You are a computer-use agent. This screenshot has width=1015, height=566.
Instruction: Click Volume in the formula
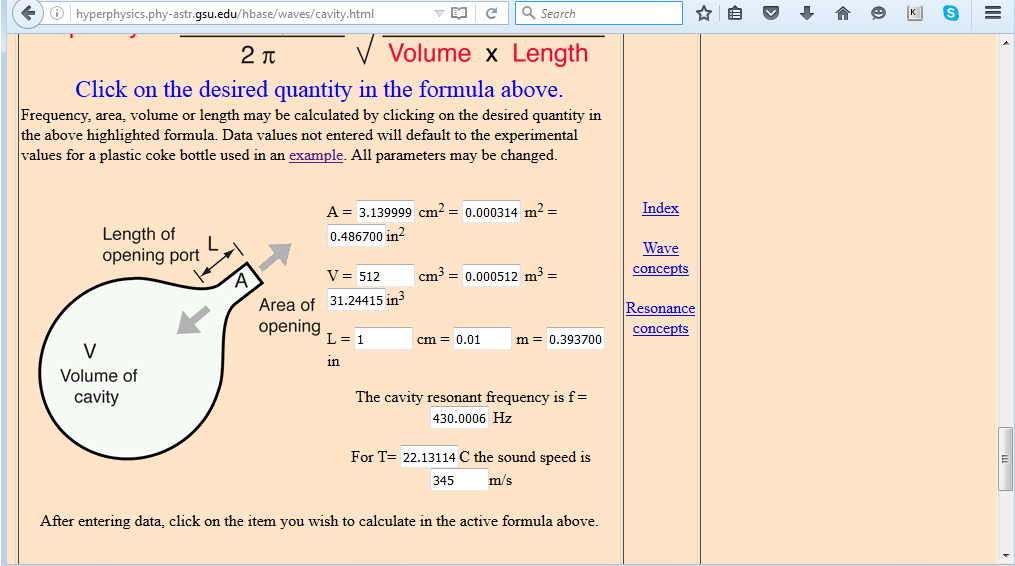click(x=429, y=53)
